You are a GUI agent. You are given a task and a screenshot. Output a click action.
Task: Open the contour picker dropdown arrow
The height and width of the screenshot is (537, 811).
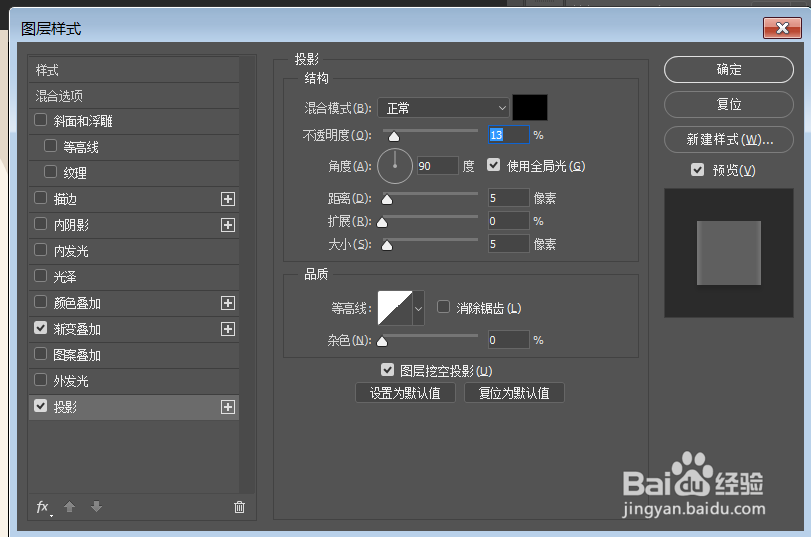click(418, 308)
